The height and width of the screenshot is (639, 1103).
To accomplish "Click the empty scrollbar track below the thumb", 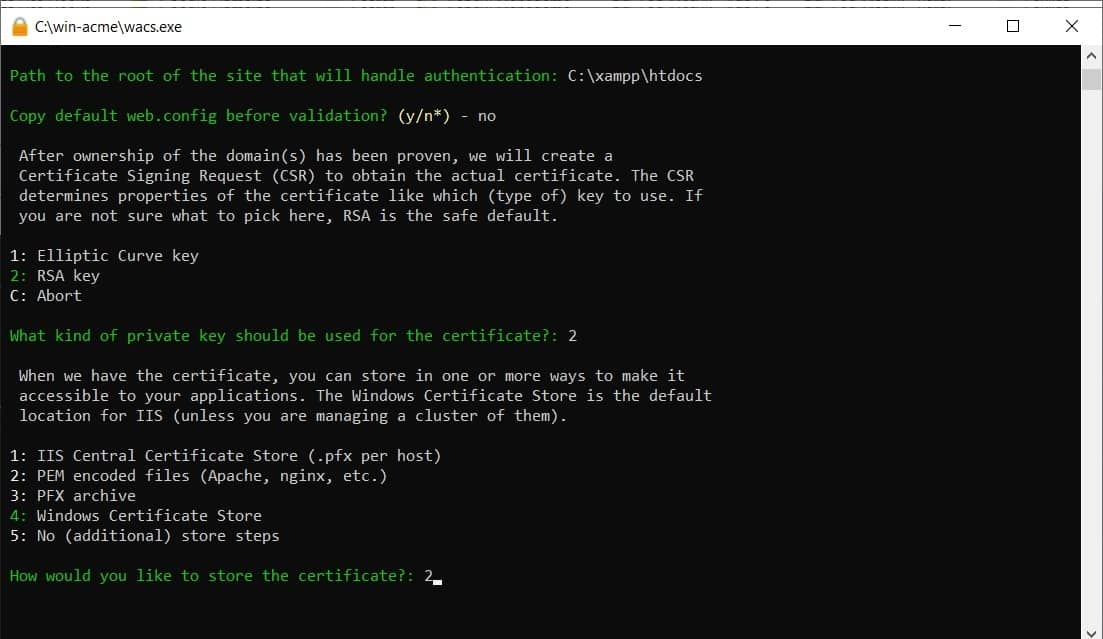I will (1091, 350).
